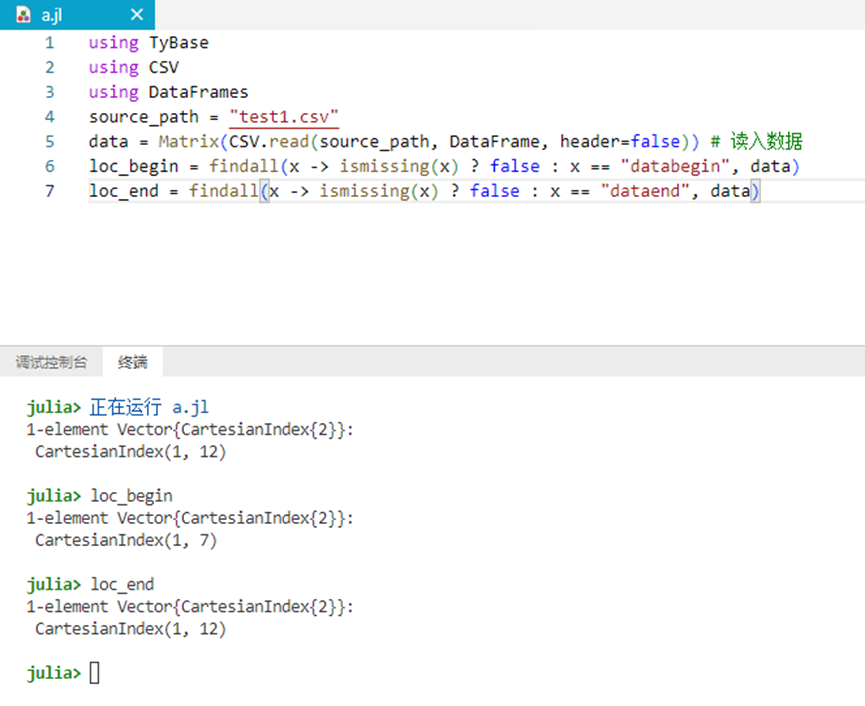The height and width of the screenshot is (706, 865).
Task: Click line number 7 in gutter
Action: click(50, 191)
